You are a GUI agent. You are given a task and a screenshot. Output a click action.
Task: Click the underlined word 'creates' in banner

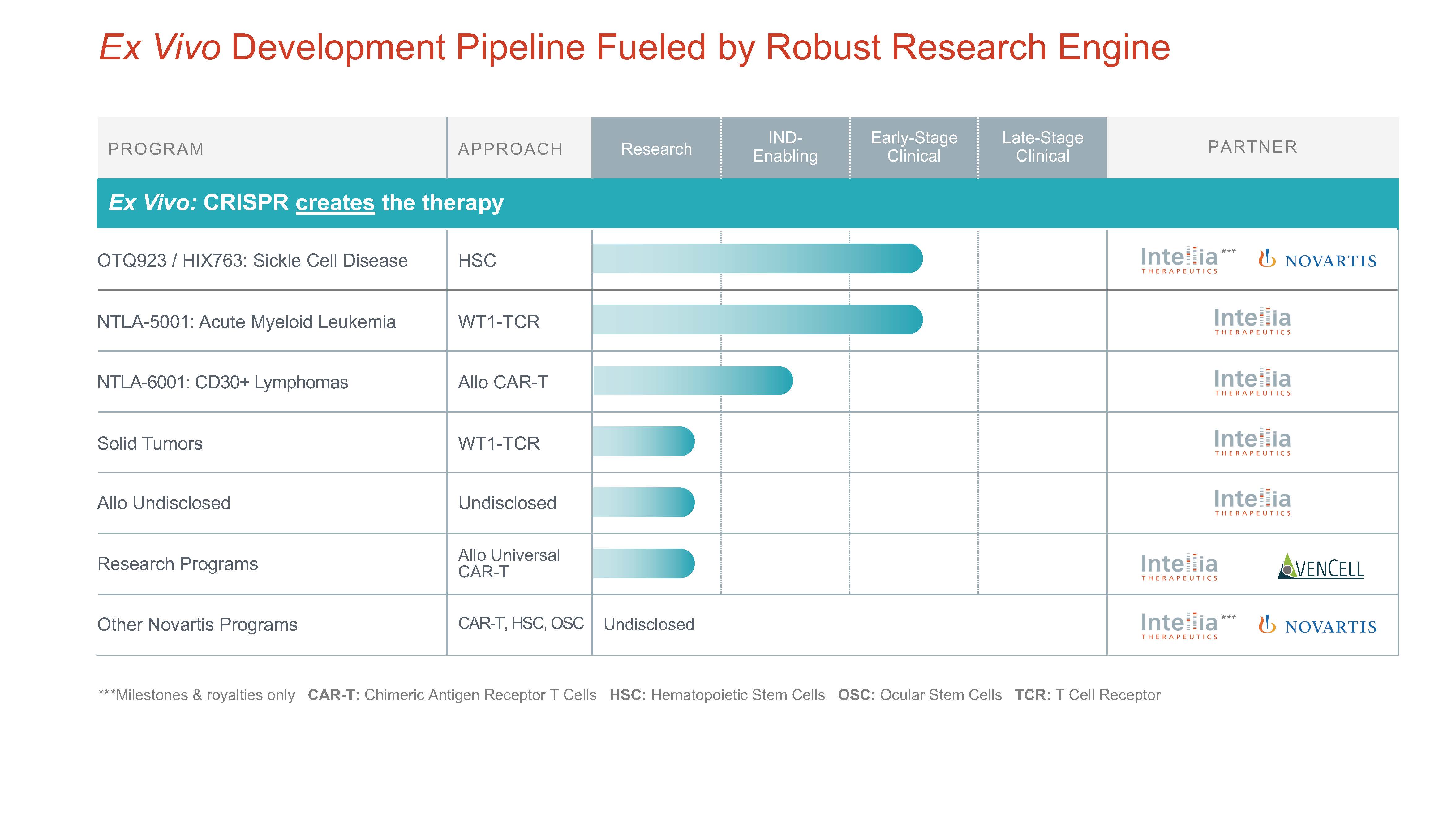click(335, 203)
